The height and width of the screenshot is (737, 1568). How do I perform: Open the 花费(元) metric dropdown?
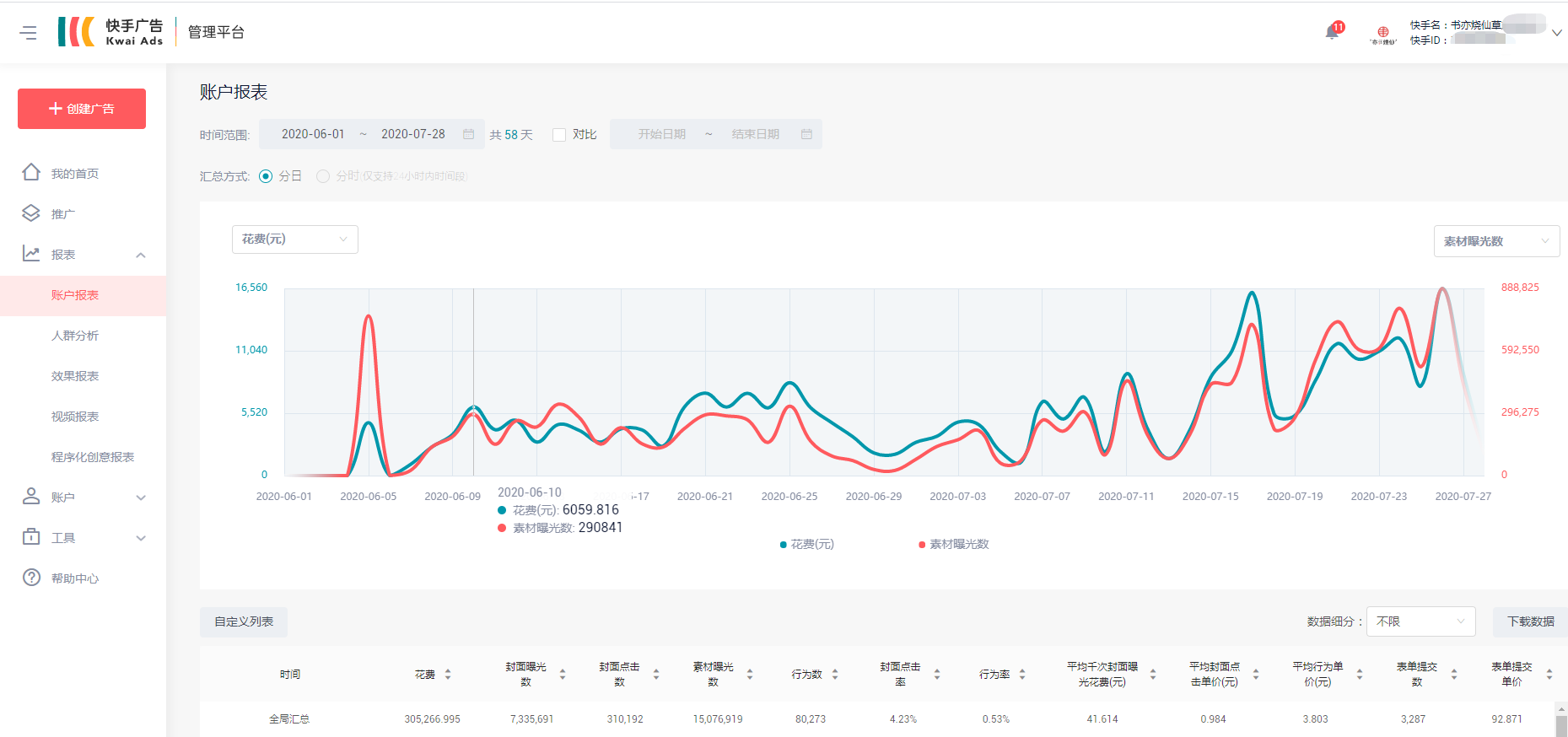click(295, 239)
